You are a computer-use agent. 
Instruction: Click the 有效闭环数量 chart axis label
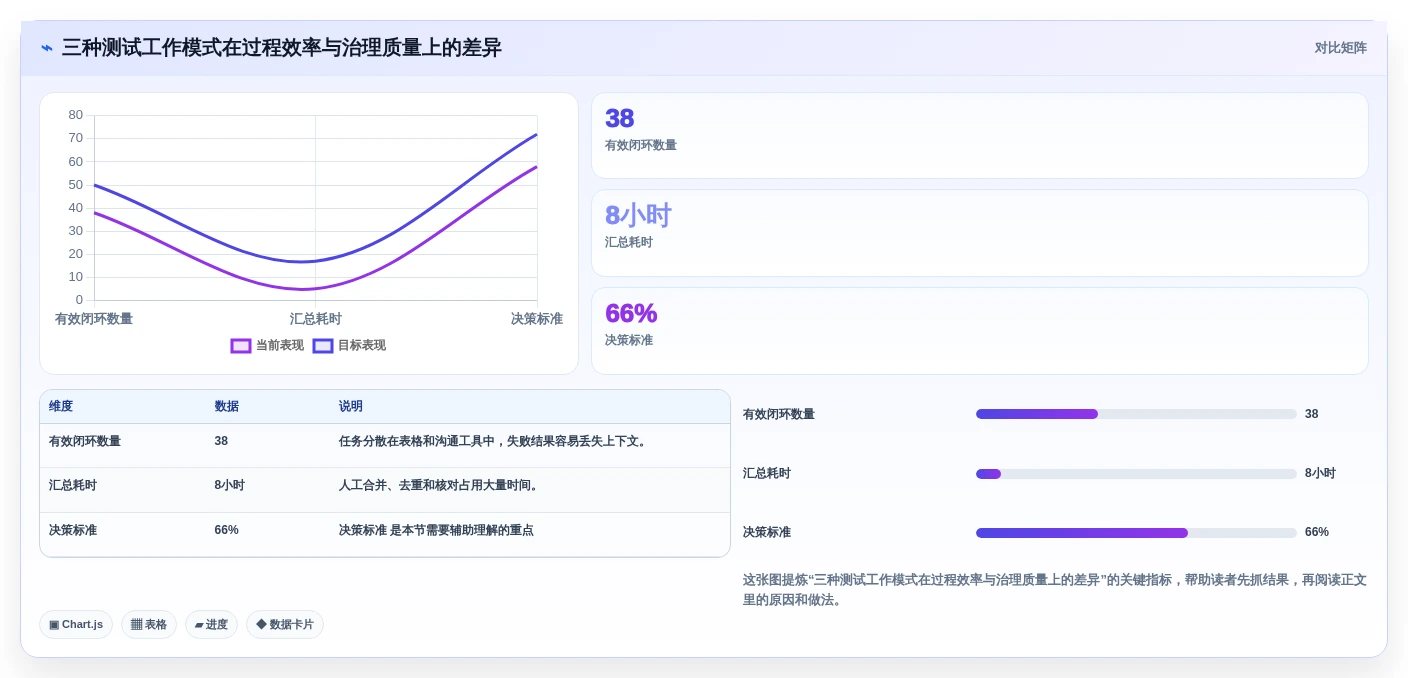94,319
